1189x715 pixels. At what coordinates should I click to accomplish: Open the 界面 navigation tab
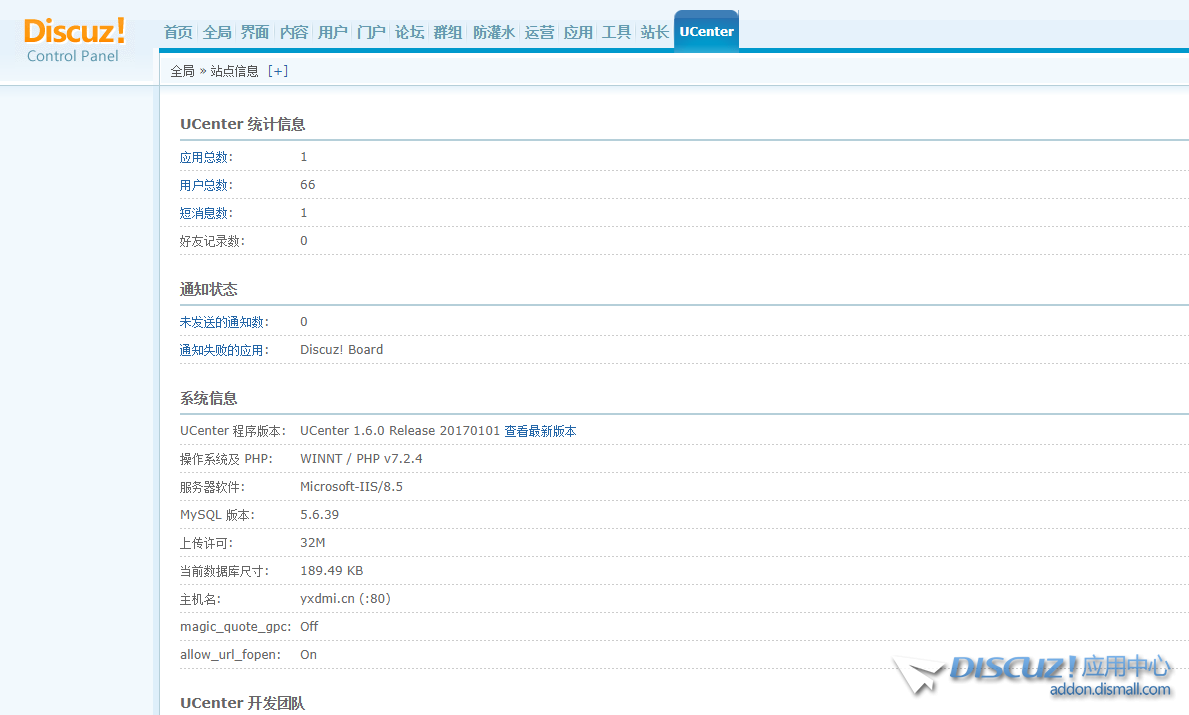click(255, 32)
